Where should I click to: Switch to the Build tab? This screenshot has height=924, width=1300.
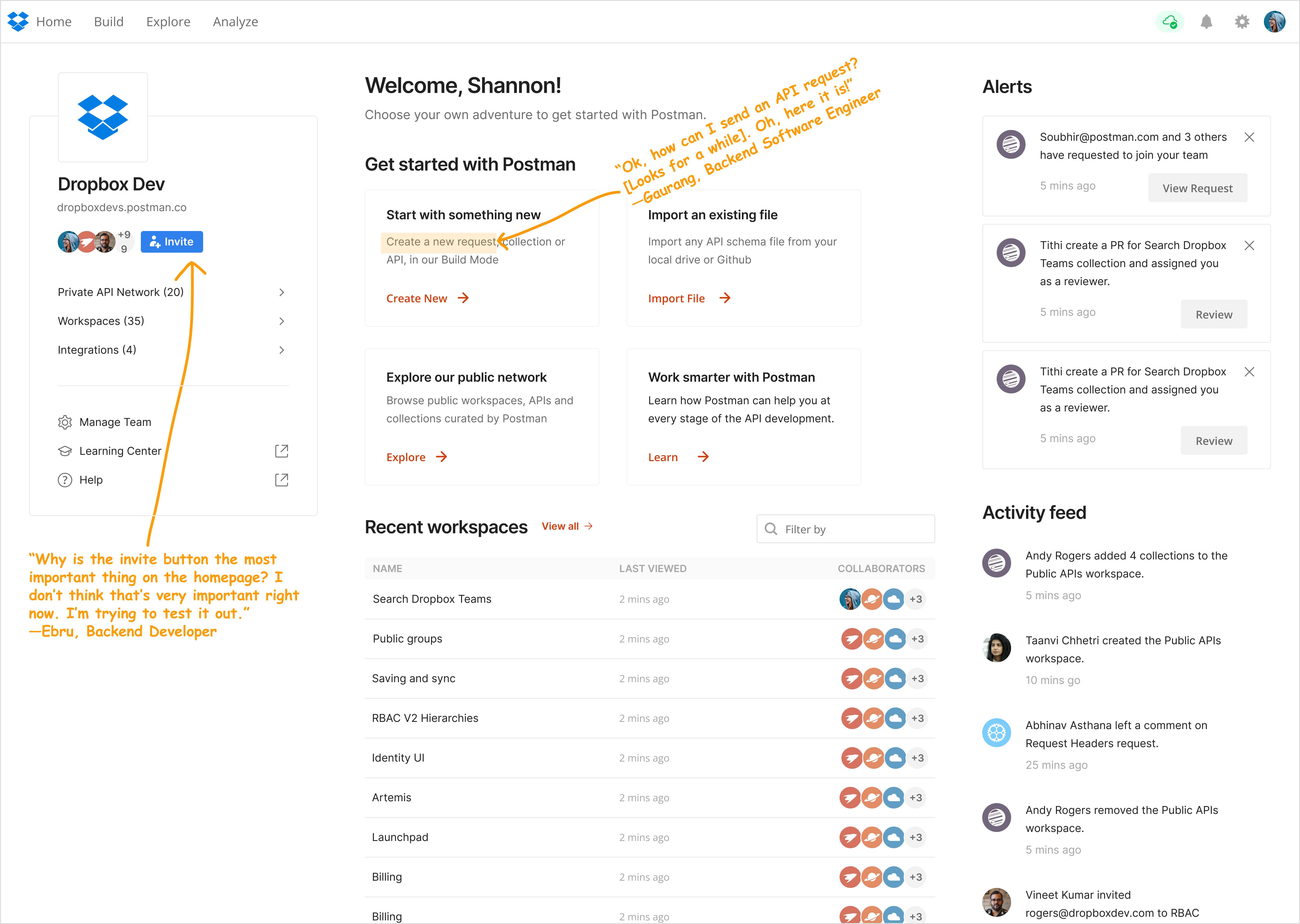[109, 22]
